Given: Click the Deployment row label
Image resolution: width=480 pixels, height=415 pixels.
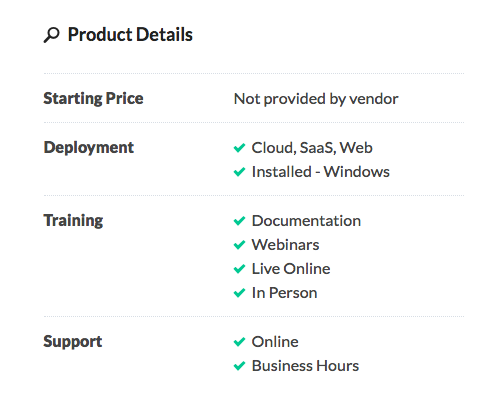Looking at the screenshot, I should coord(89,148).
